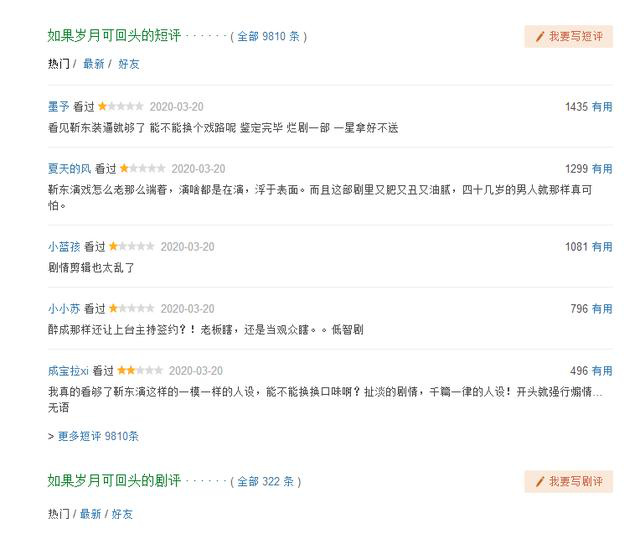Mark 墨予's review as 有用
Image resolution: width=640 pixels, height=534 pixels.
(602, 107)
